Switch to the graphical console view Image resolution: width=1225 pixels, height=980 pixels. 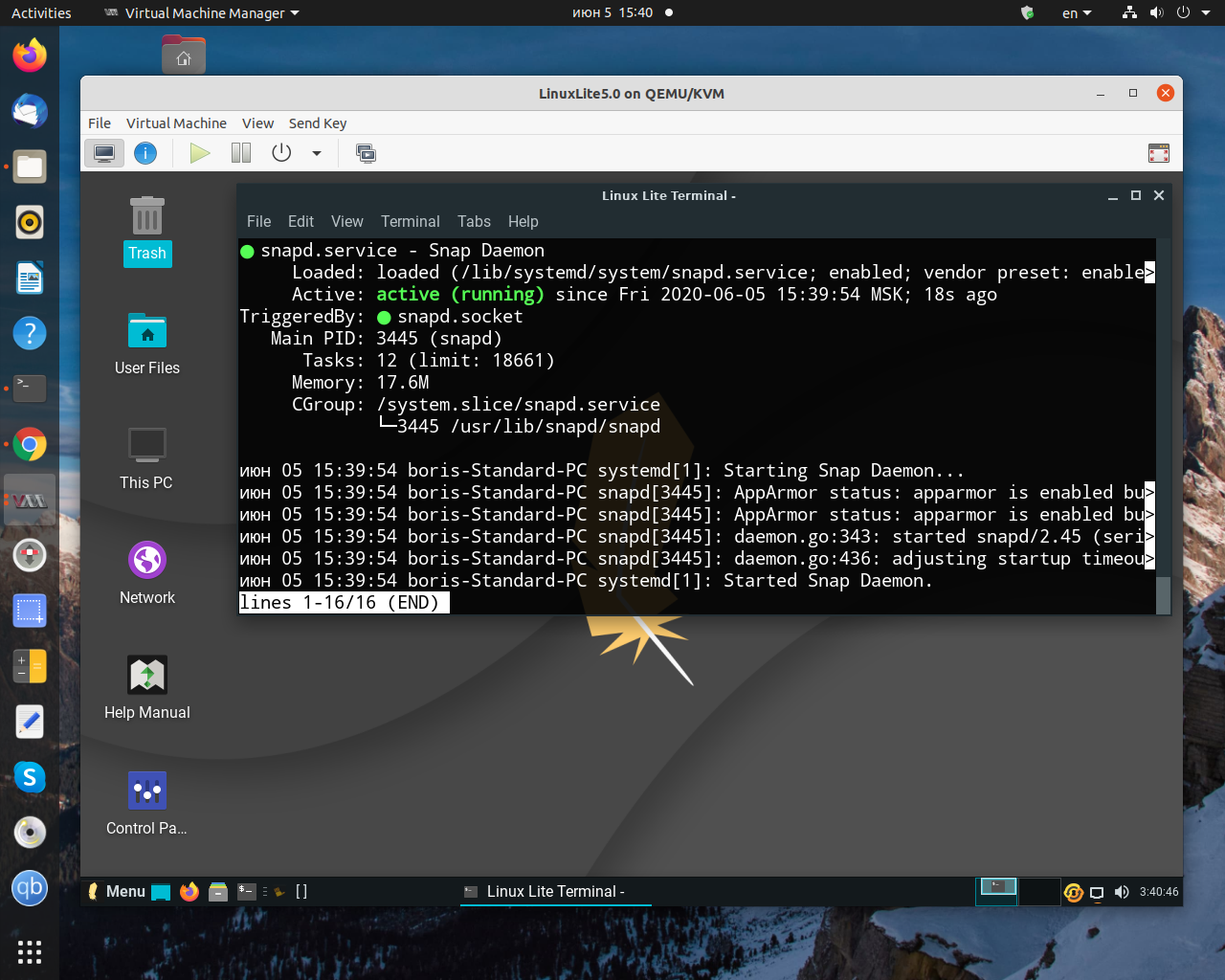coord(103,153)
